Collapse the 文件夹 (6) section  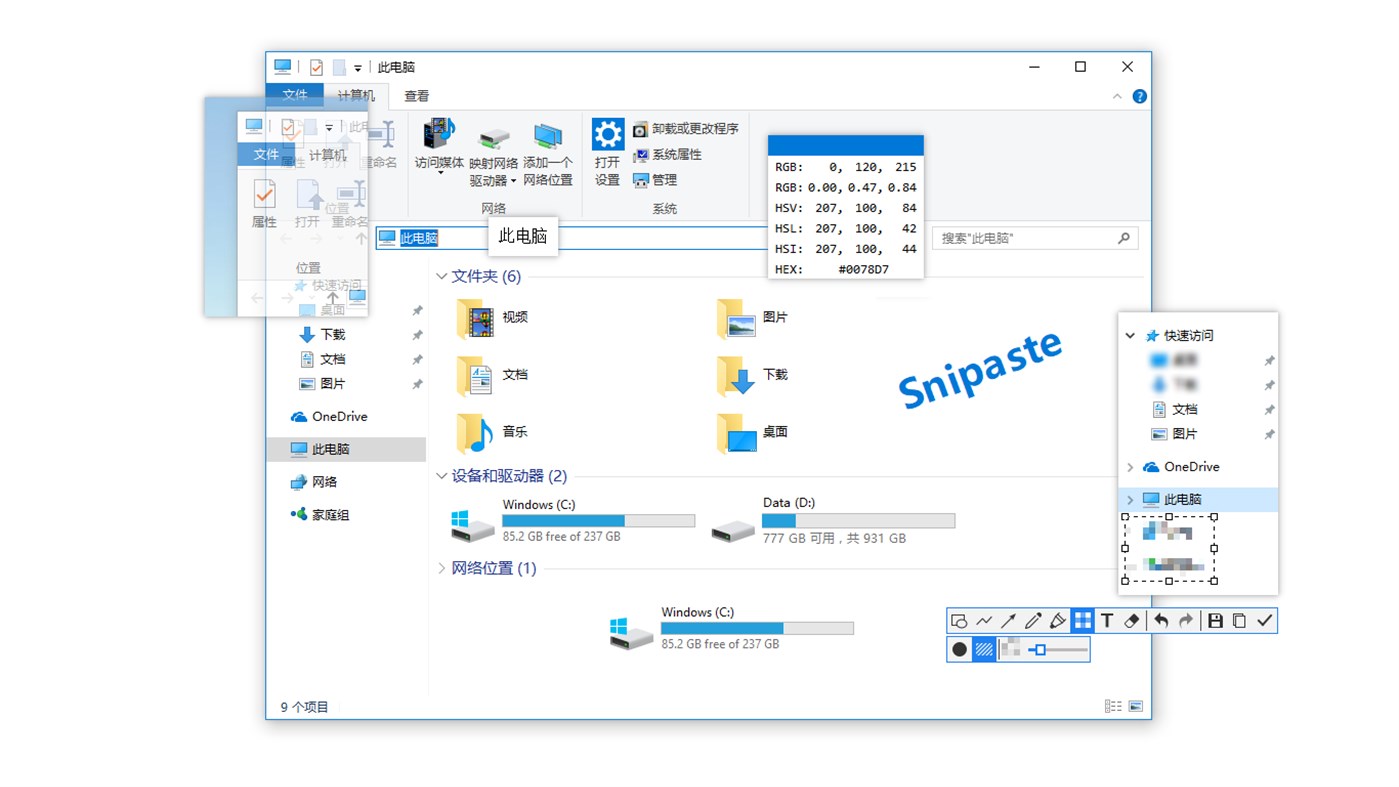[x=441, y=276]
